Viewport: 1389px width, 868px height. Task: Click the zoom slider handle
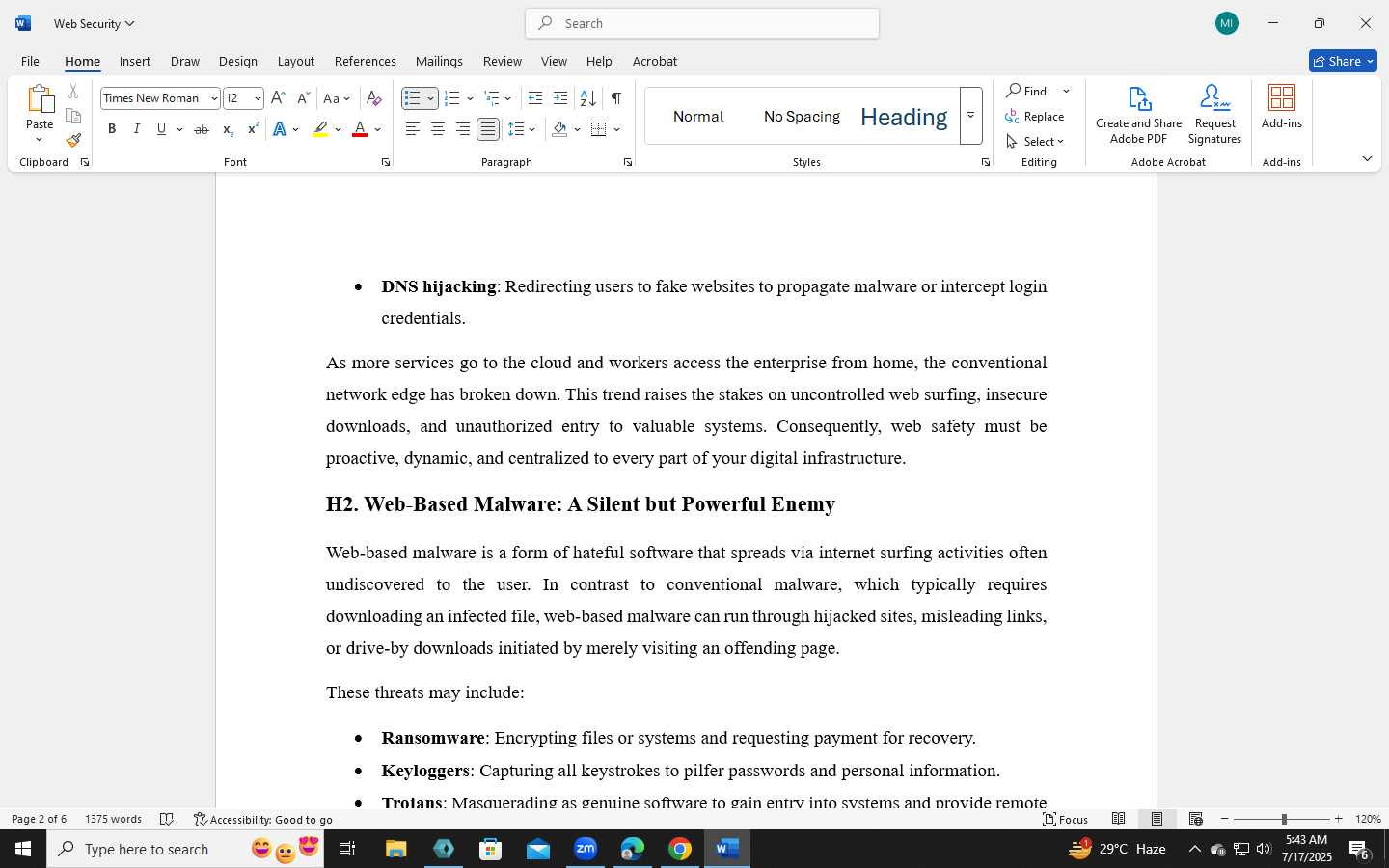click(1284, 819)
